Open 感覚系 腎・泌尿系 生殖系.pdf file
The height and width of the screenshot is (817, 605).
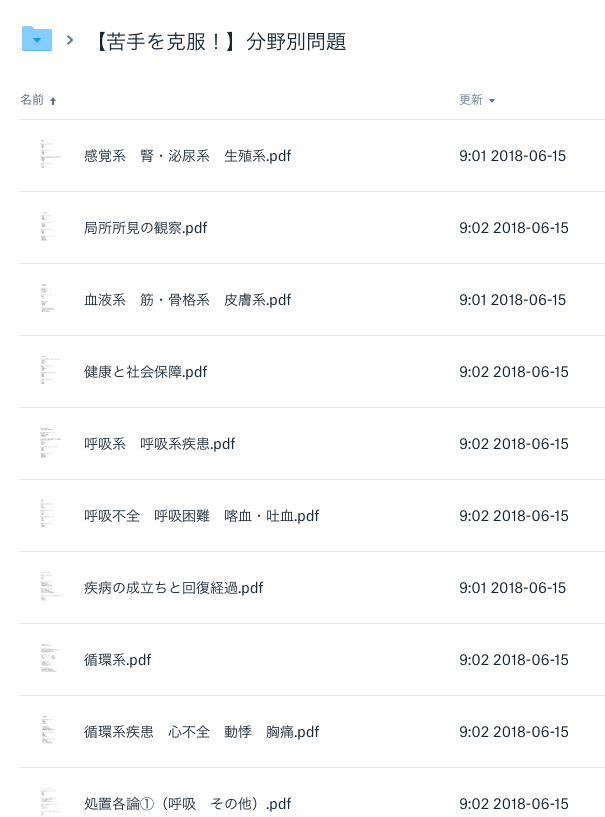pyautogui.click(x=188, y=156)
